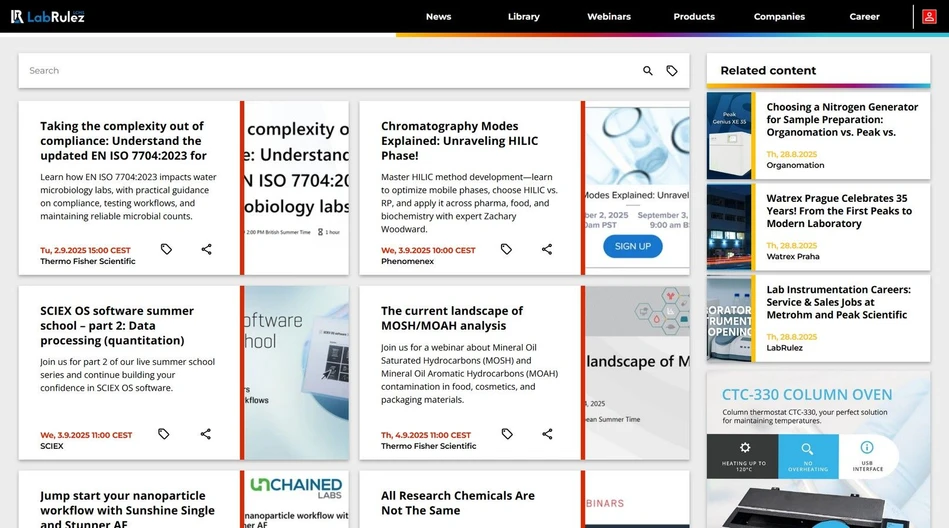949x528 pixels.
Task: Click the CTC-330 COLUMN OVEN ad heading
Action: [806, 395]
